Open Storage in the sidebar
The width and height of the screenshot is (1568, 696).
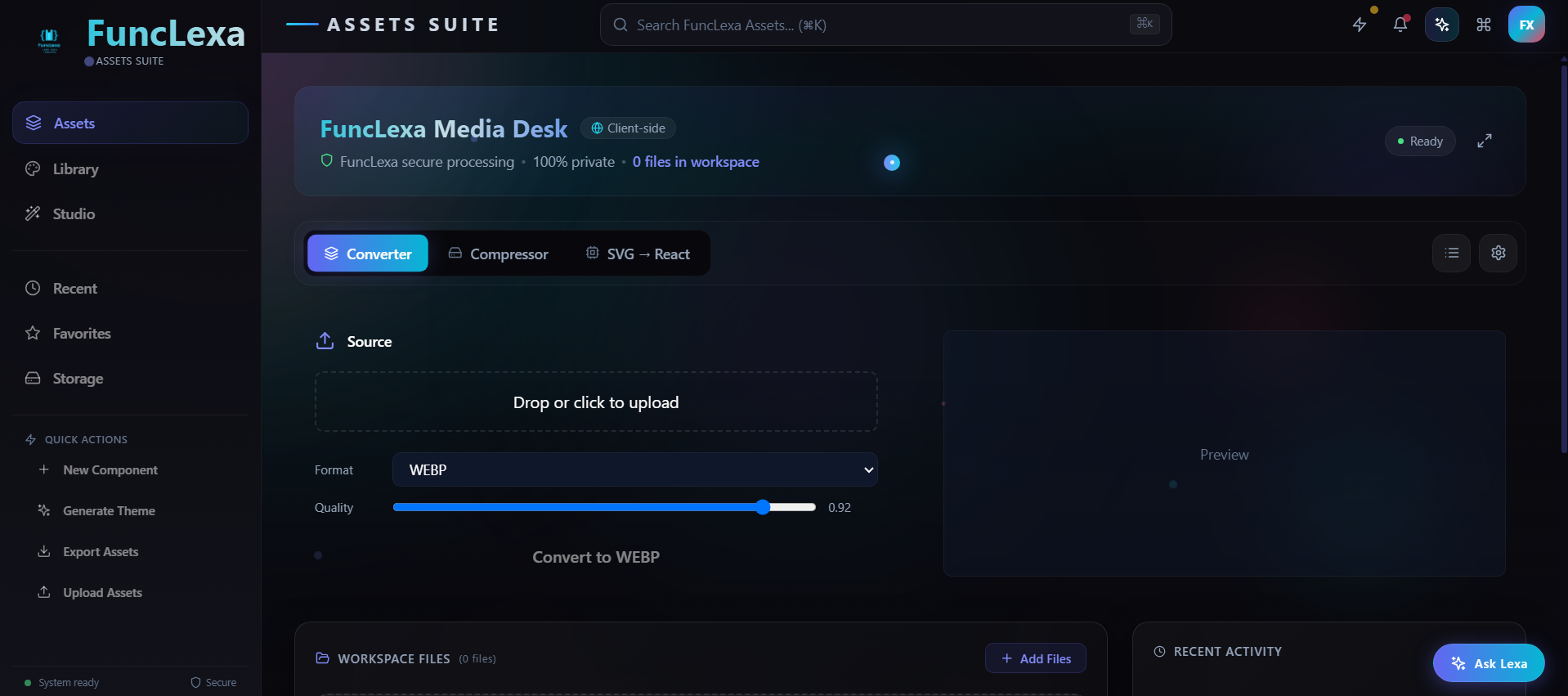click(x=130, y=378)
